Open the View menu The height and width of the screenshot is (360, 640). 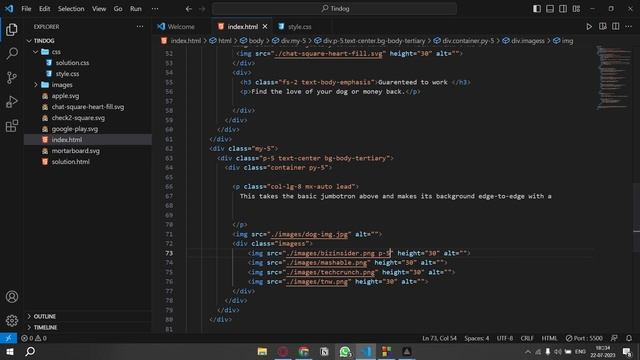coord(99,9)
